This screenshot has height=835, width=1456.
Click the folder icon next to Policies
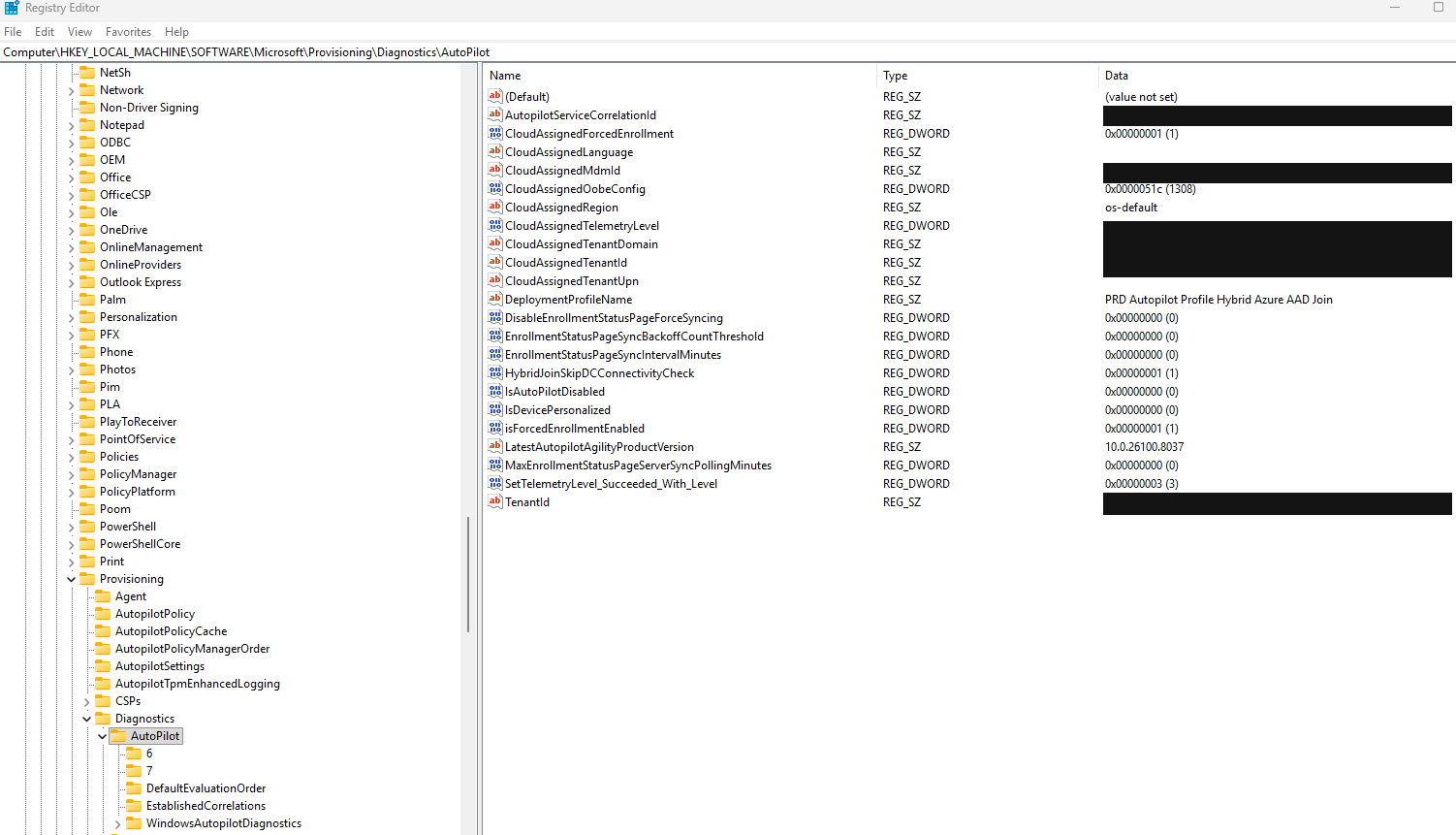click(x=87, y=457)
